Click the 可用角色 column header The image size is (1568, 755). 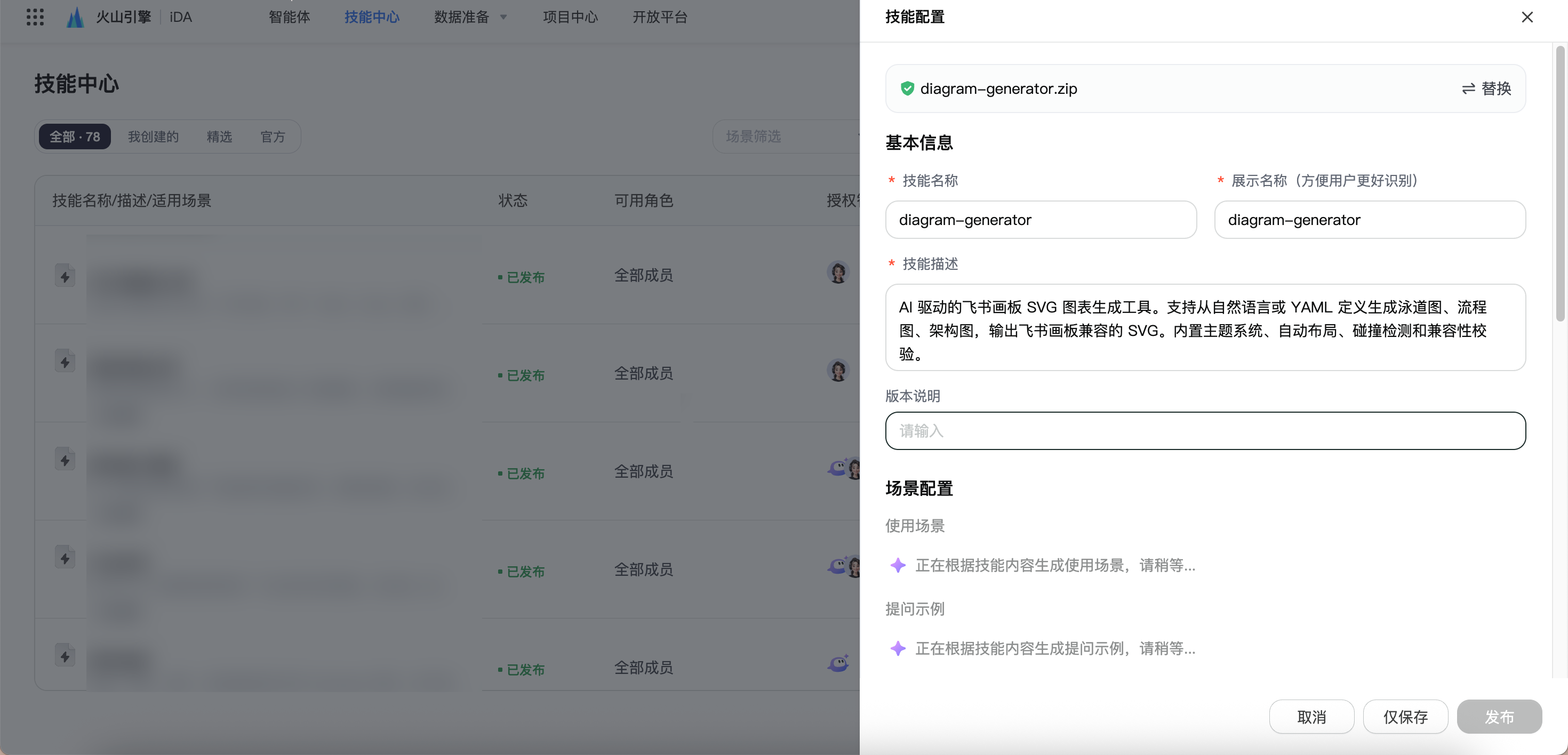[643, 200]
